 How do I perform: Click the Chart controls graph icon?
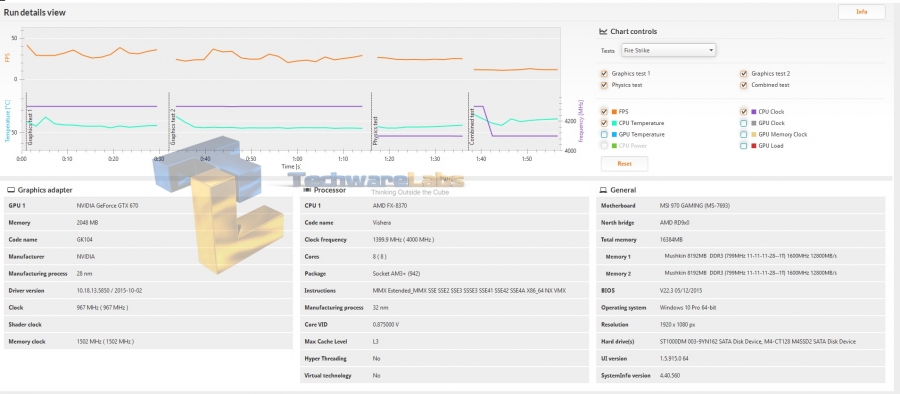point(603,32)
